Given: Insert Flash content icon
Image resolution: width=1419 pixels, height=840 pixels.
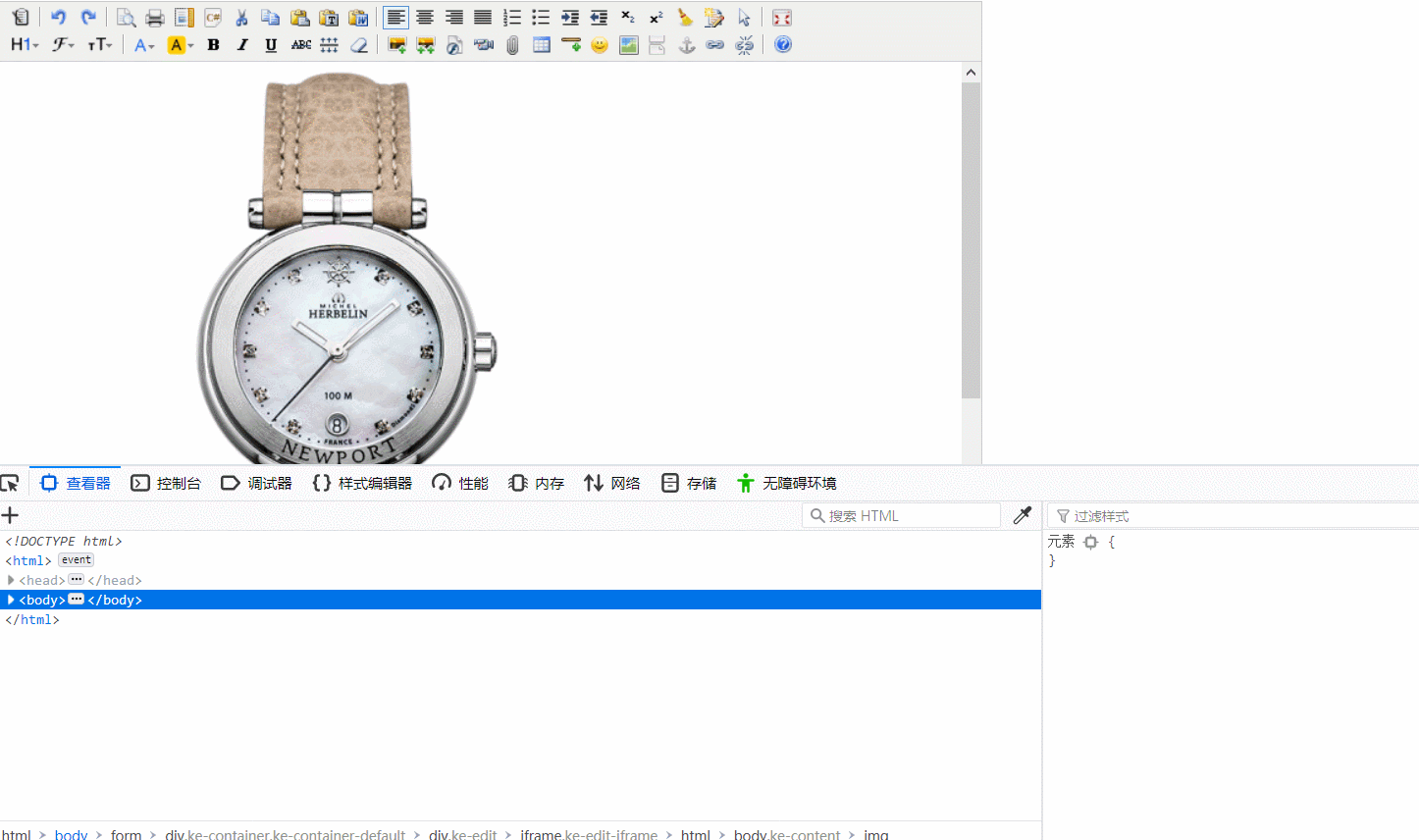Looking at the screenshot, I should pyautogui.click(x=454, y=45).
